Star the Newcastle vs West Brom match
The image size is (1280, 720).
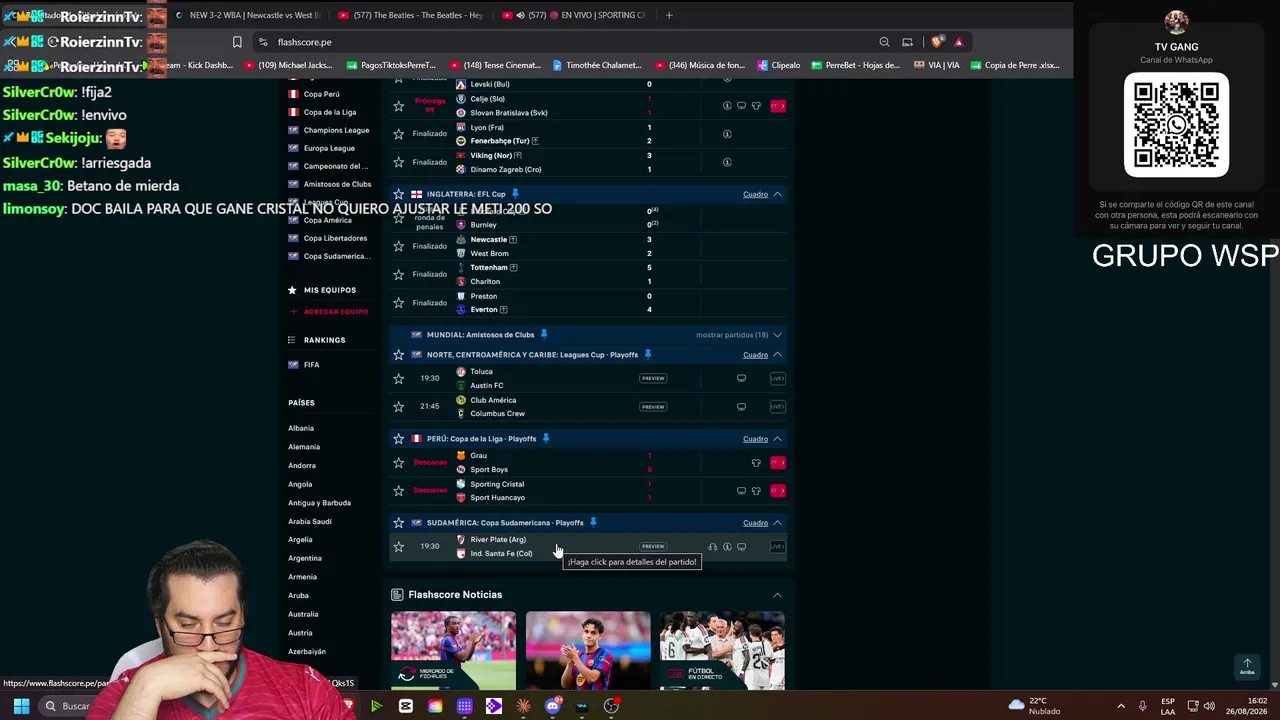click(x=398, y=246)
